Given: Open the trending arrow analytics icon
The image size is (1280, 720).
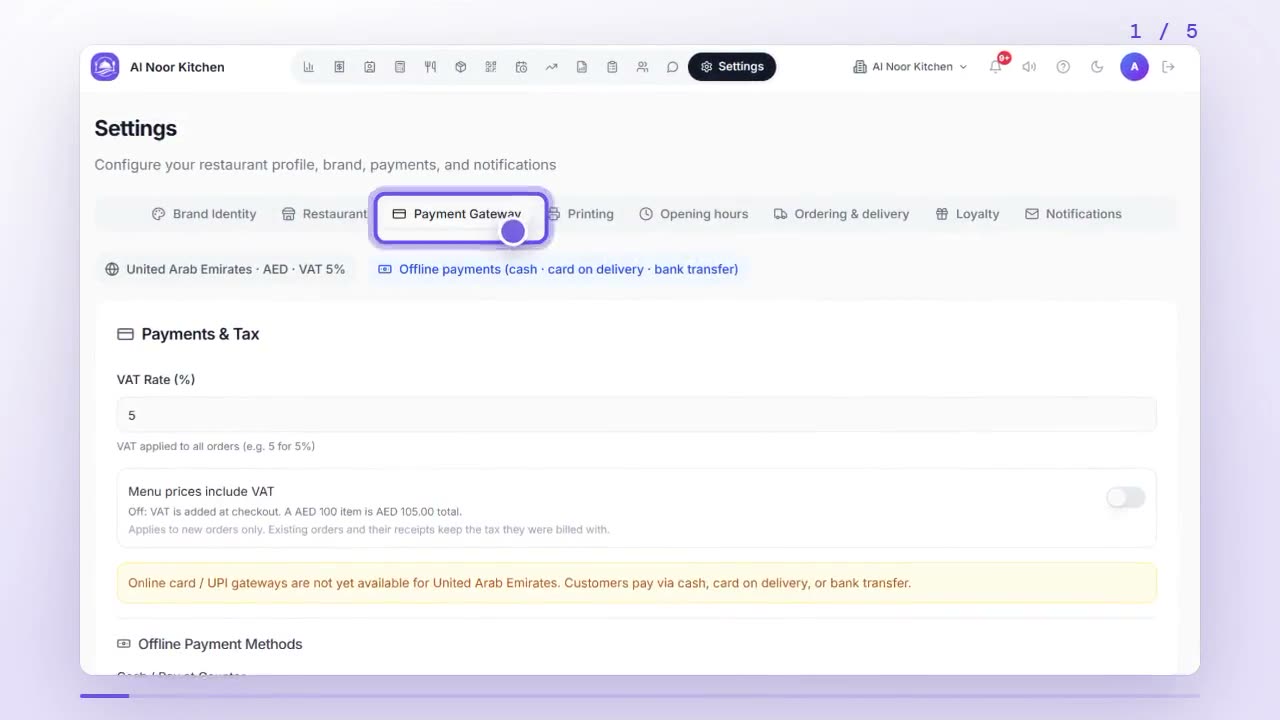Looking at the screenshot, I should pyautogui.click(x=551, y=67).
